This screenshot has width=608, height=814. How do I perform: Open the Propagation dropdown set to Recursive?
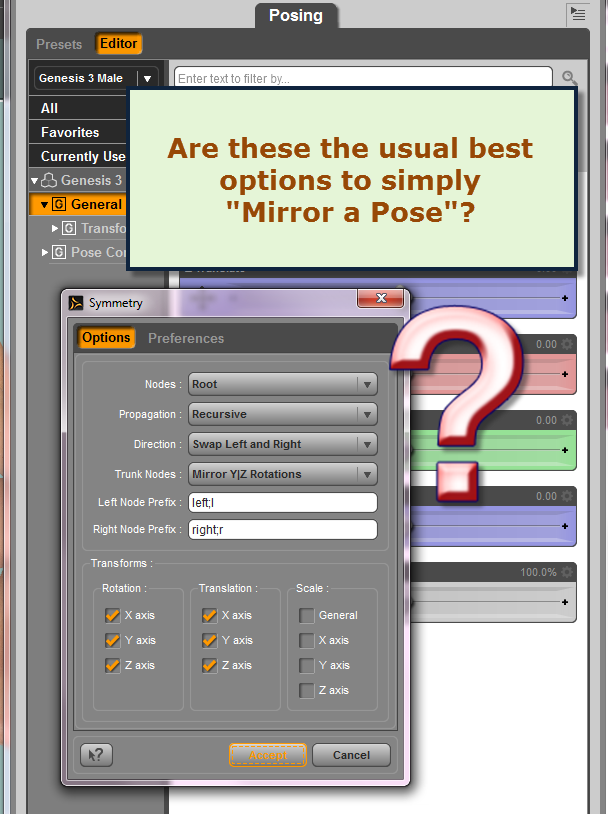tap(282, 414)
